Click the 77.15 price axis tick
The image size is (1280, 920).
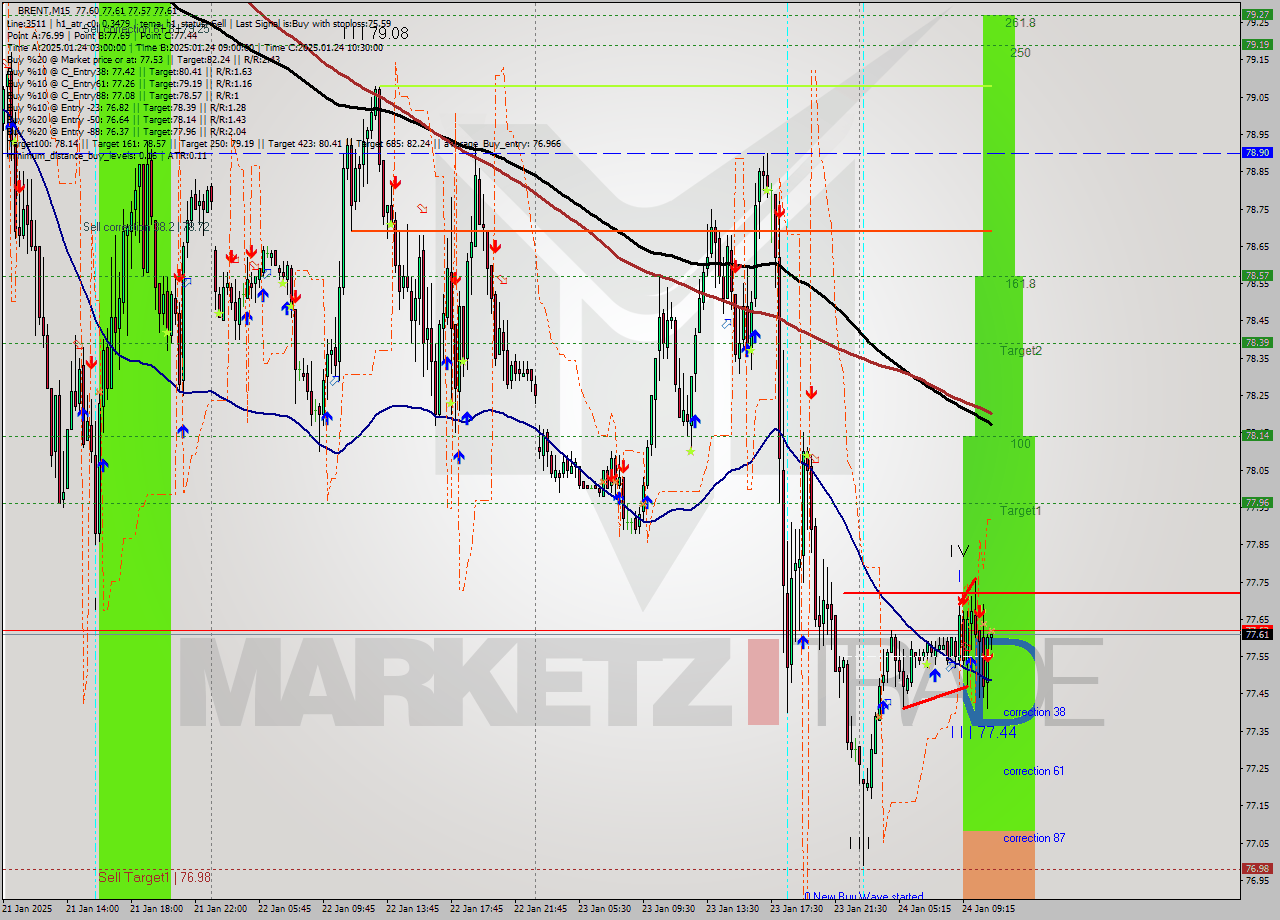pos(1258,806)
